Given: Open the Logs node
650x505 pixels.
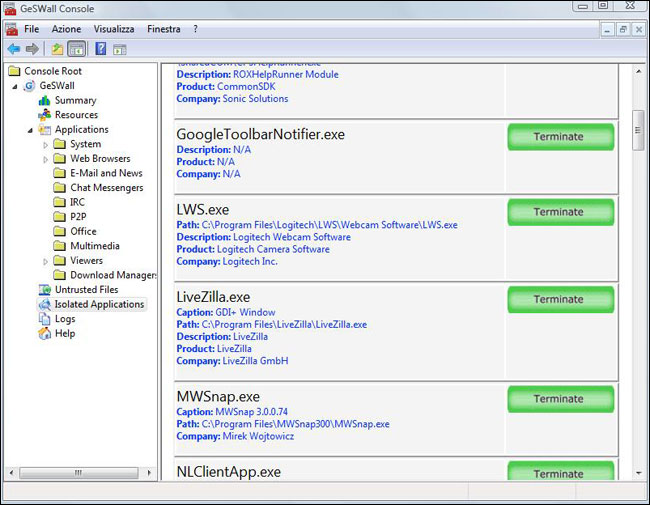Looking at the screenshot, I should (x=64, y=318).
